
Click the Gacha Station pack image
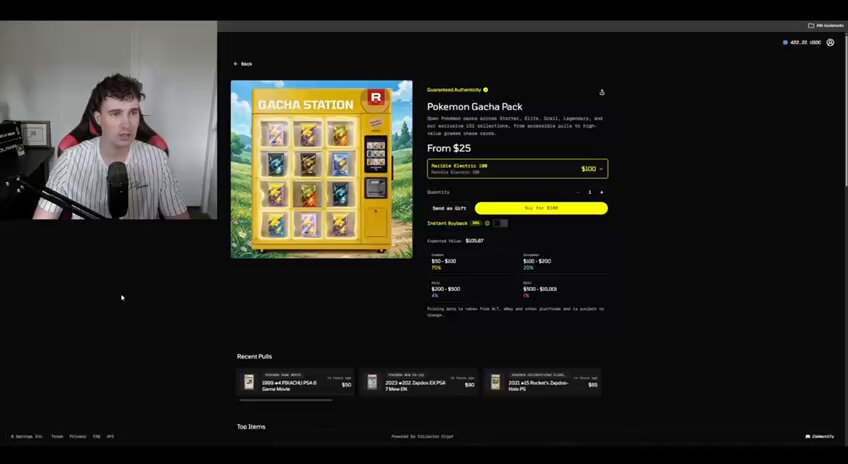(322, 169)
